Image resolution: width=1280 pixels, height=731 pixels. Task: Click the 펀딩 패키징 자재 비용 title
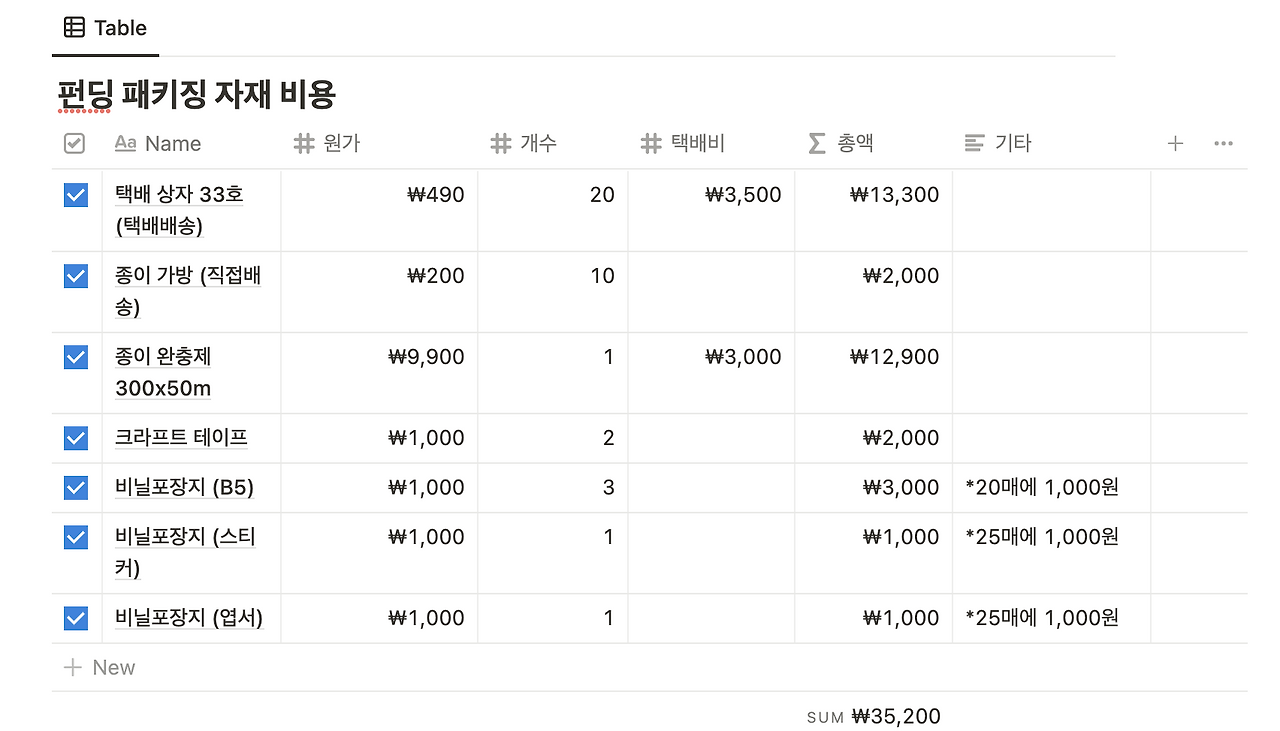coord(196,95)
